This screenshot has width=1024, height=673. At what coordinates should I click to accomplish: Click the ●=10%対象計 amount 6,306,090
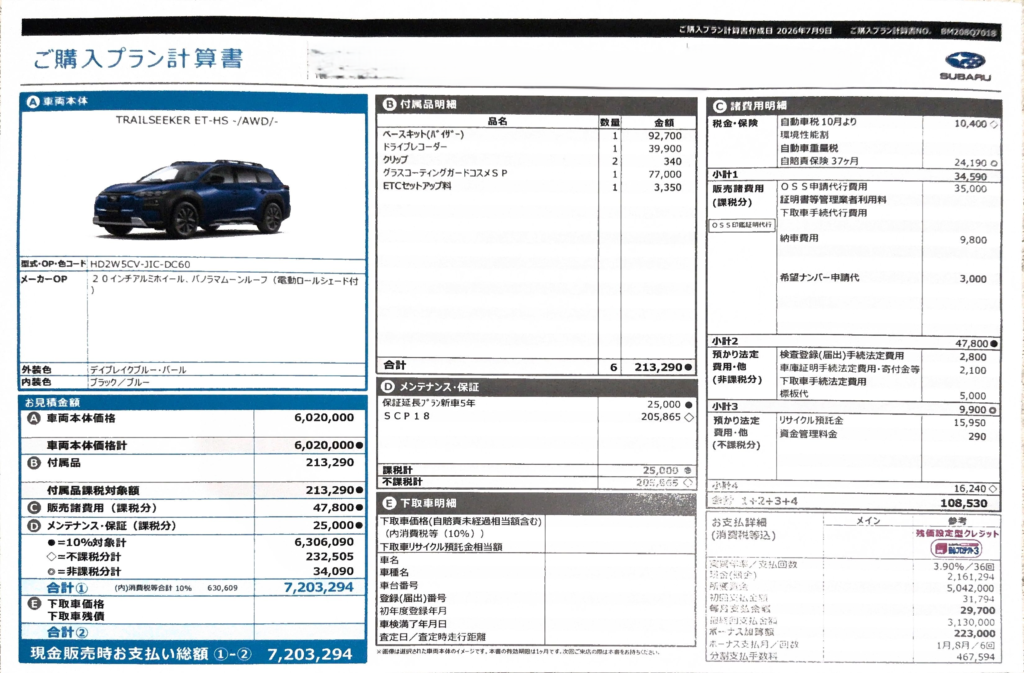(324, 542)
